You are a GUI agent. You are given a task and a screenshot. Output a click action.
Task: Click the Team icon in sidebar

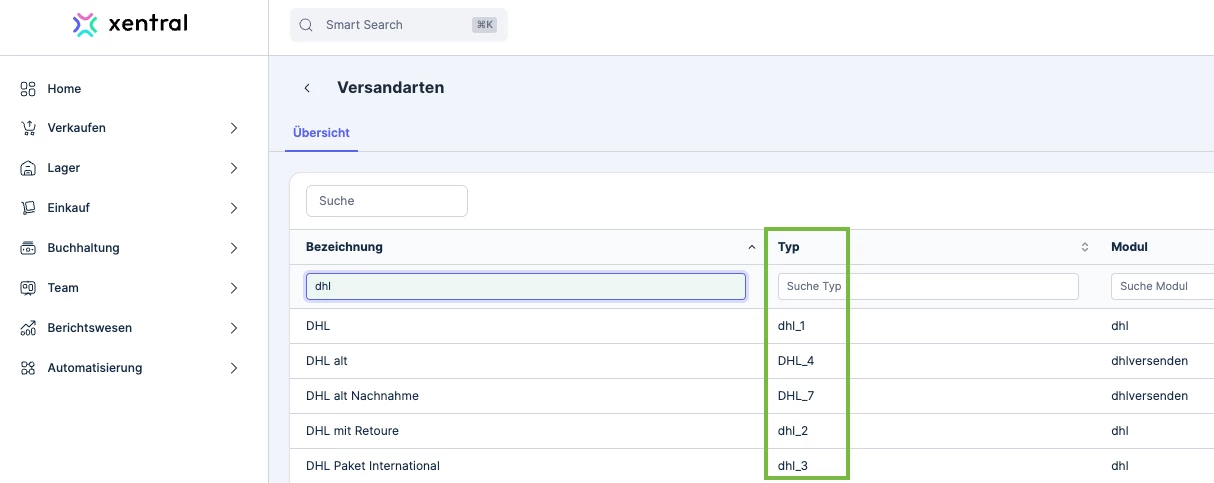pos(28,288)
